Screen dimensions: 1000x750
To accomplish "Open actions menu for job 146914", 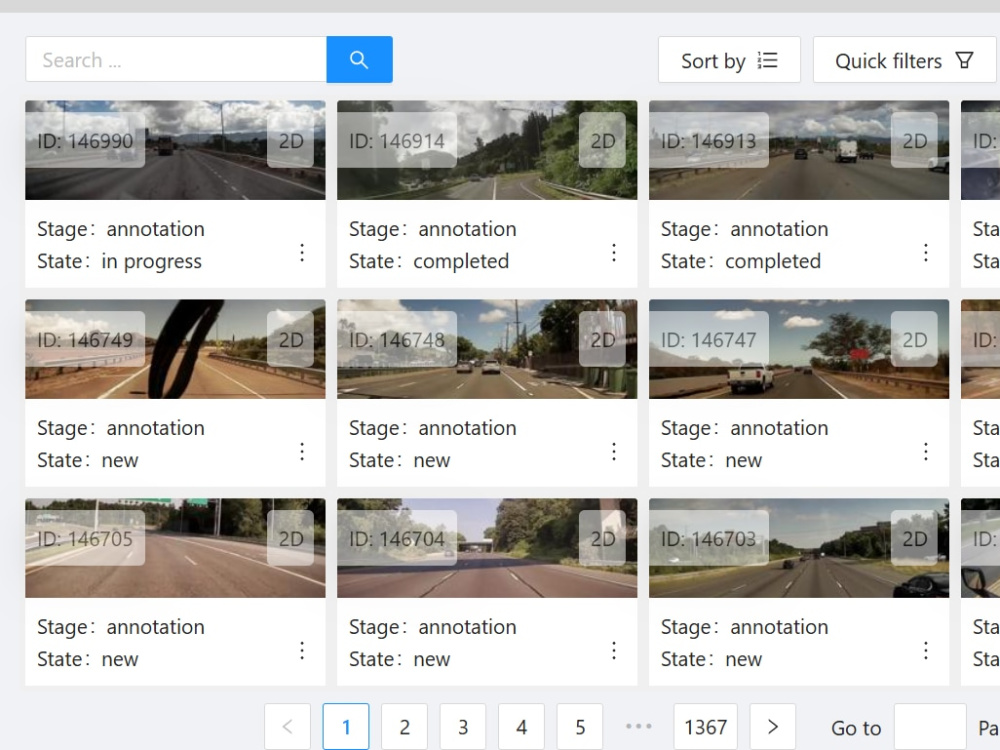I will coord(614,253).
